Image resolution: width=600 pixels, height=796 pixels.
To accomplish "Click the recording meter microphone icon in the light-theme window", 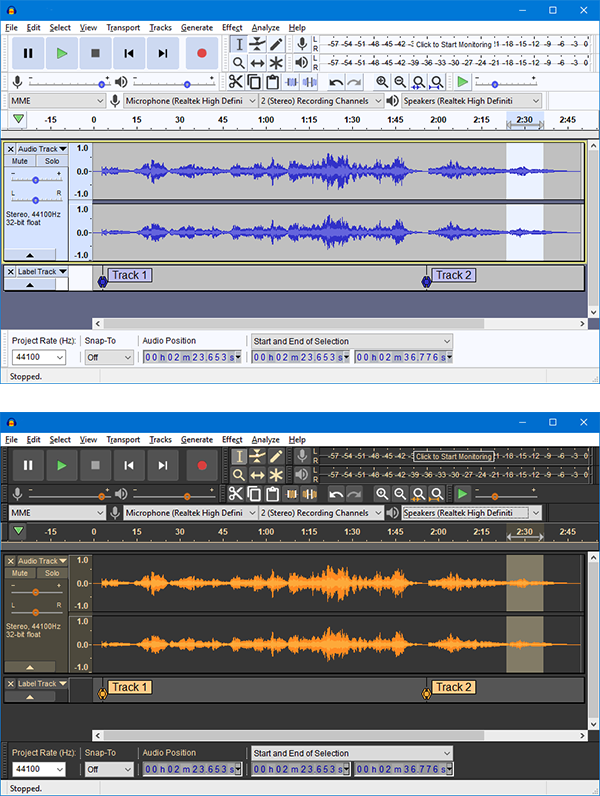I will pos(302,44).
